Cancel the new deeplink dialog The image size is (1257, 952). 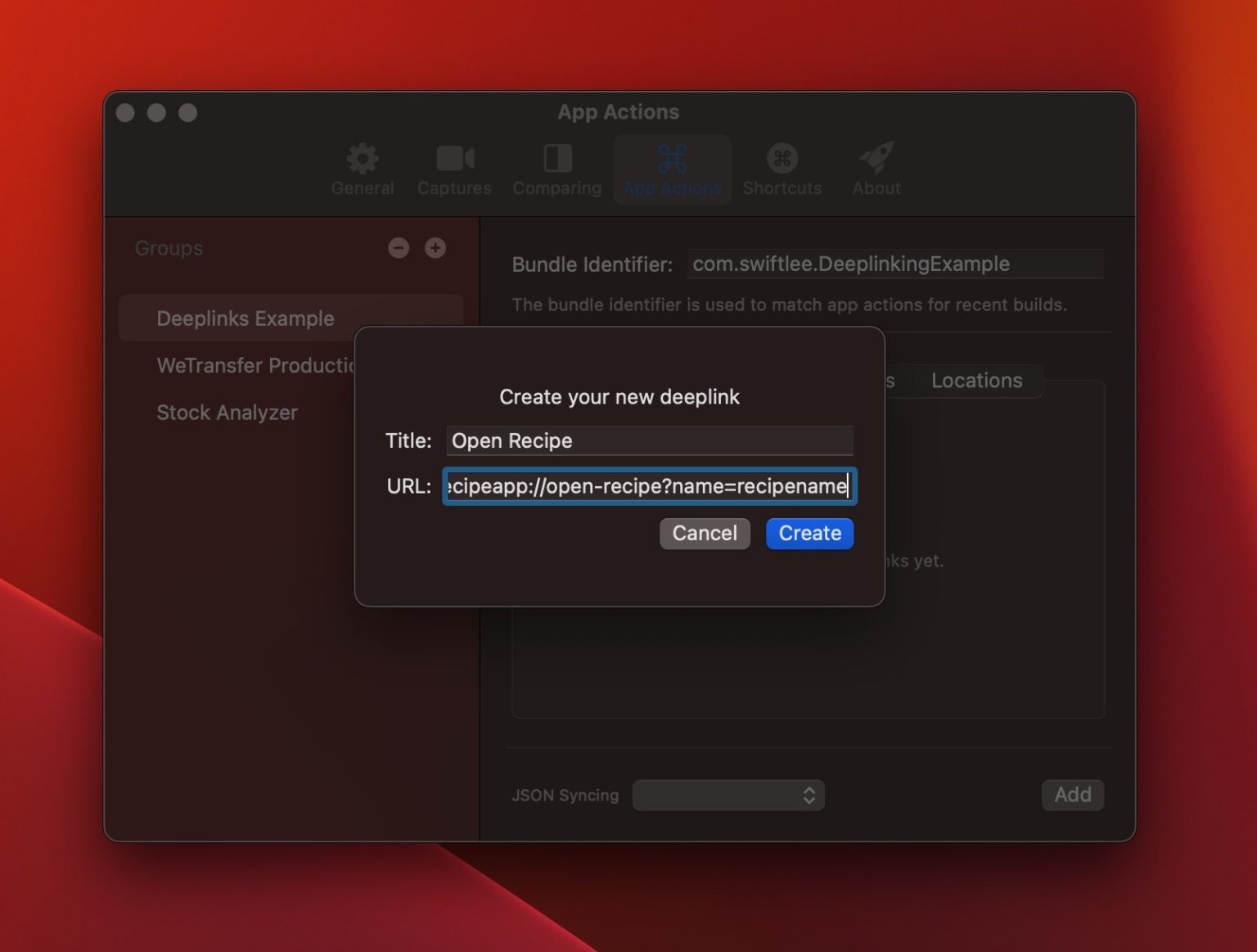coord(705,533)
